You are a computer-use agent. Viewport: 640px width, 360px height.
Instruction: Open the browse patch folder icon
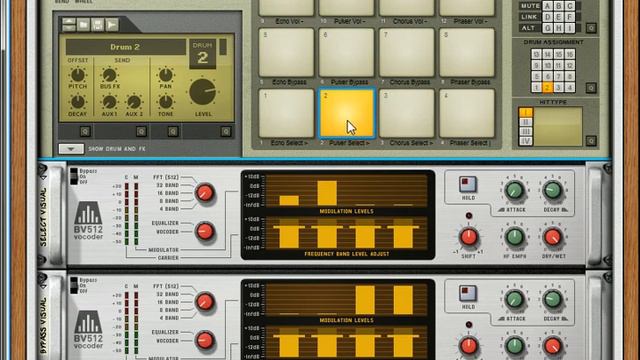pyautogui.click(x=83, y=25)
